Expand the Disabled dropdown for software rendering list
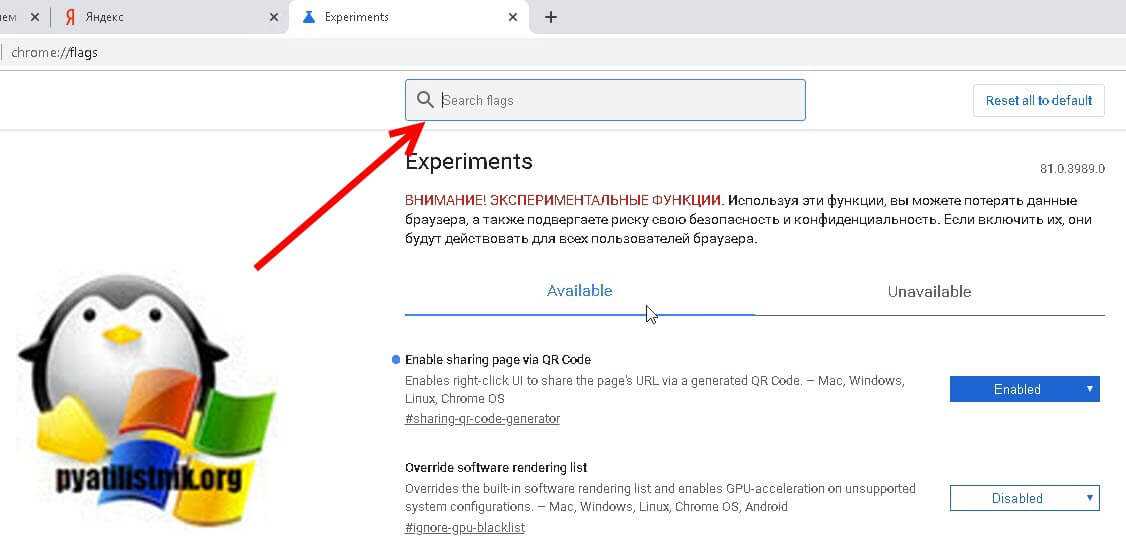Screen dimensions: 1126x536 point(1024,498)
